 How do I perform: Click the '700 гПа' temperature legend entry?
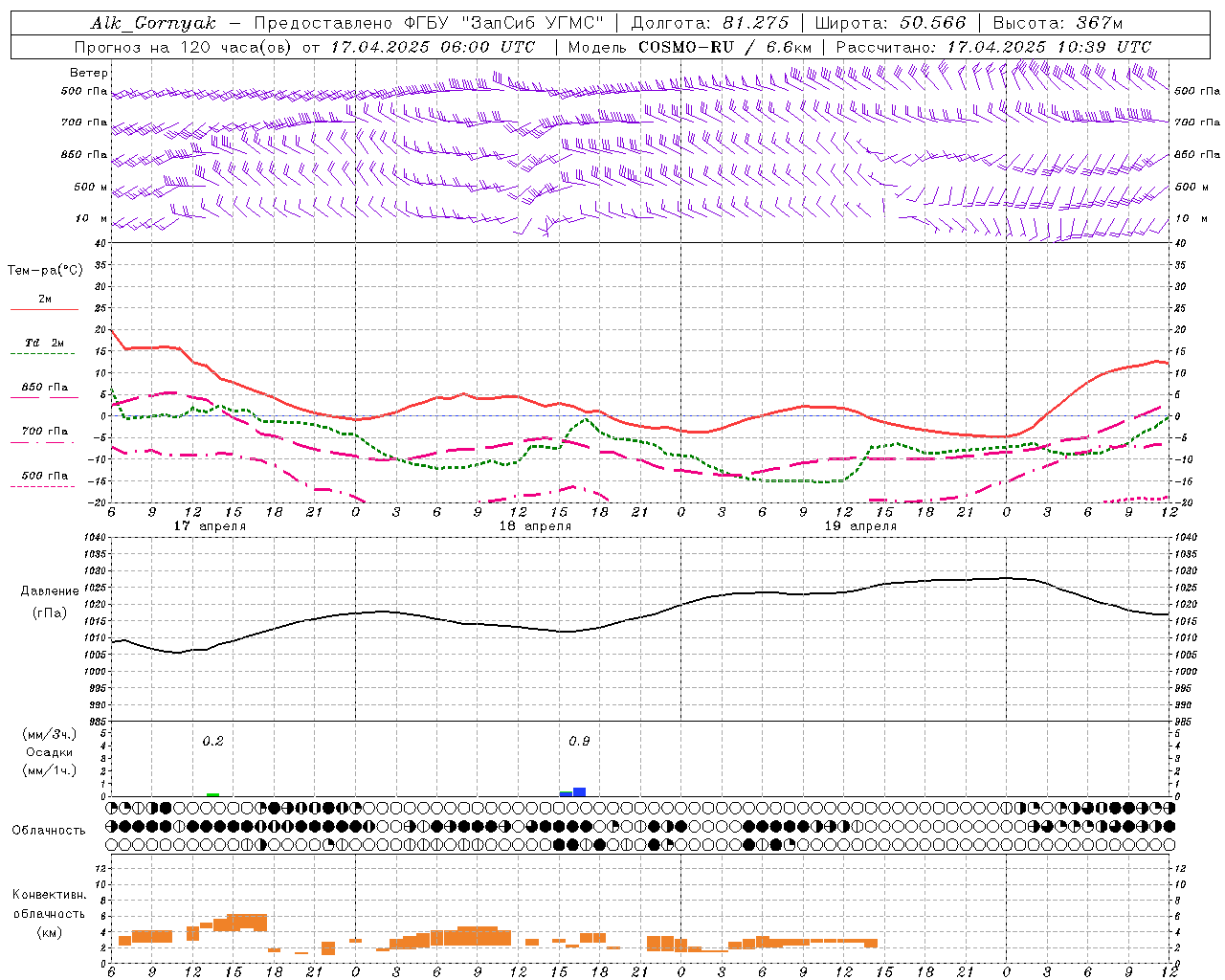click(x=45, y=431)
